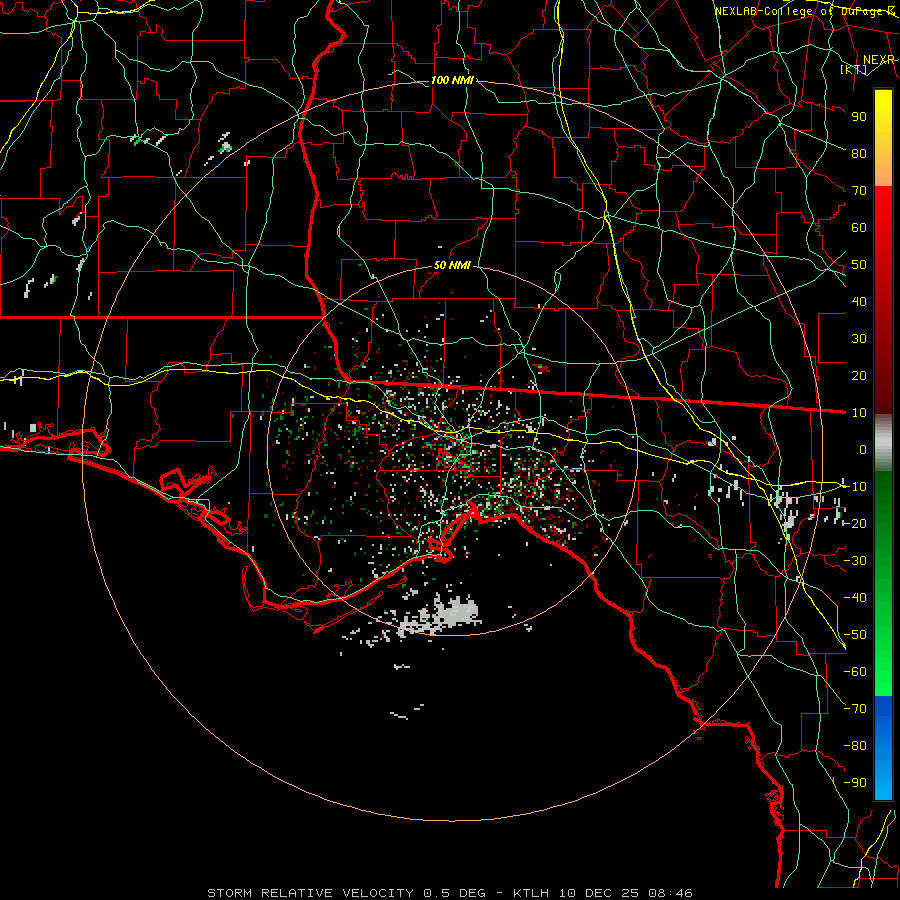Screen dimensions: 900x900
Task: Select the -60 value on velocity scale
Action: (855, 672)
